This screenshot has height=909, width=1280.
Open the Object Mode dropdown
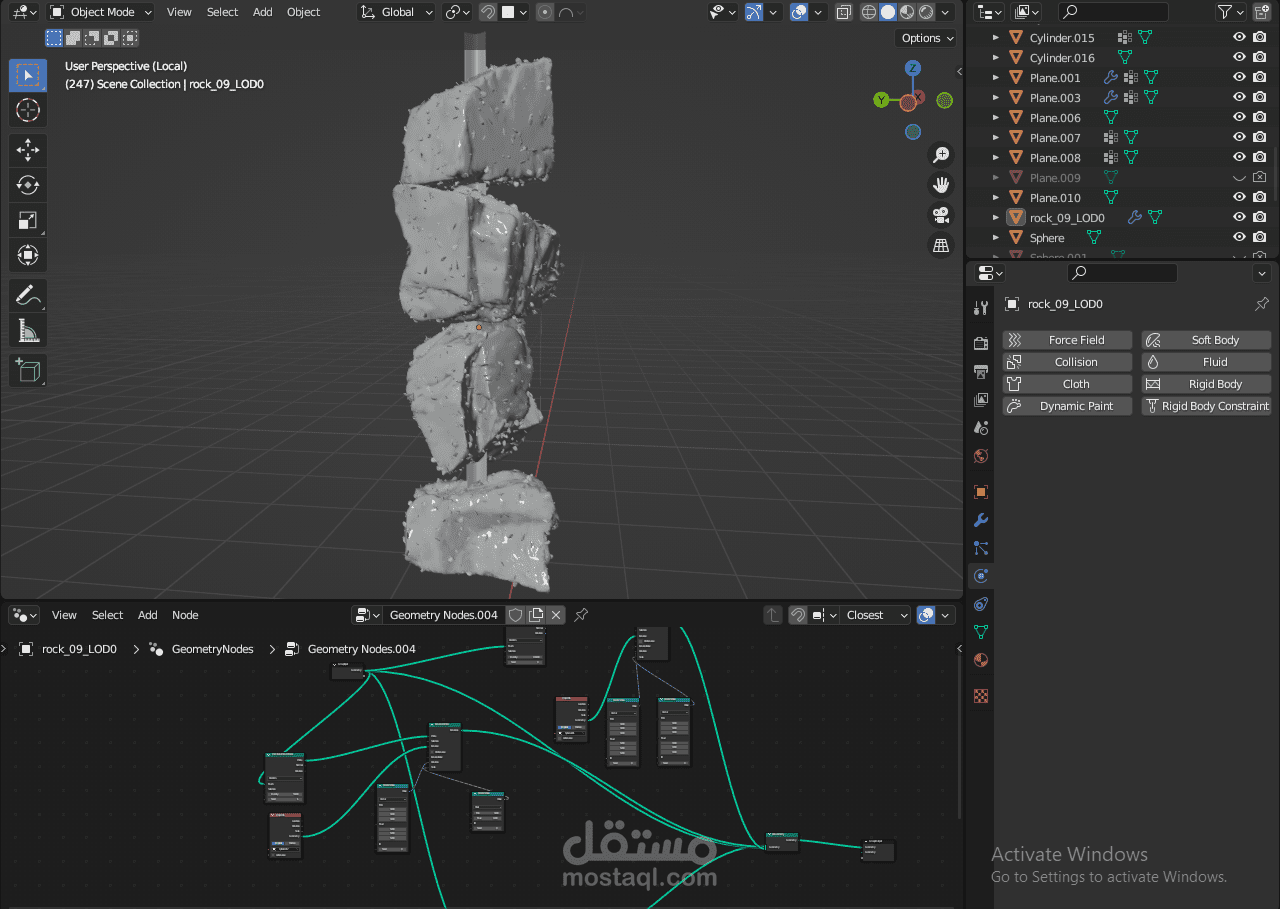click(101, 12)
